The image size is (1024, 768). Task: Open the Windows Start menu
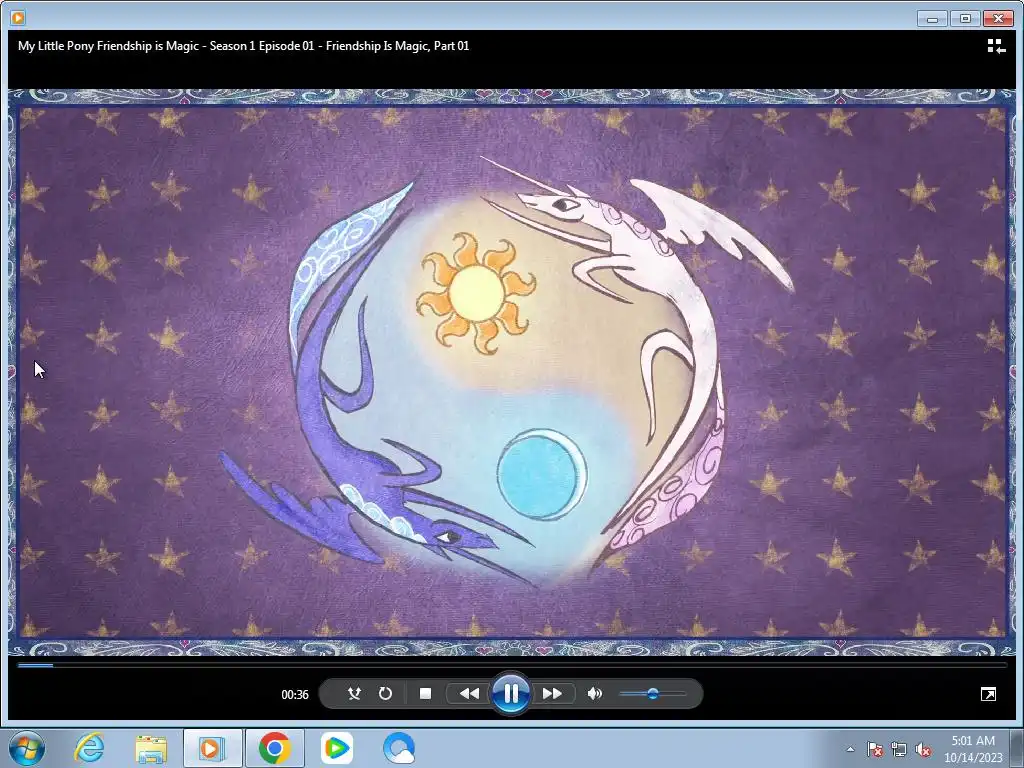point(27,748)
